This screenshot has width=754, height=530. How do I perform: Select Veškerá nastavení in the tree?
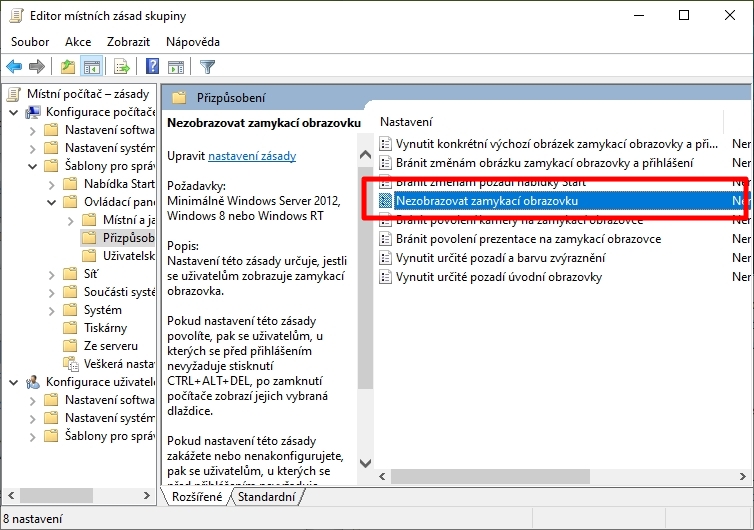tap(119, 364)
